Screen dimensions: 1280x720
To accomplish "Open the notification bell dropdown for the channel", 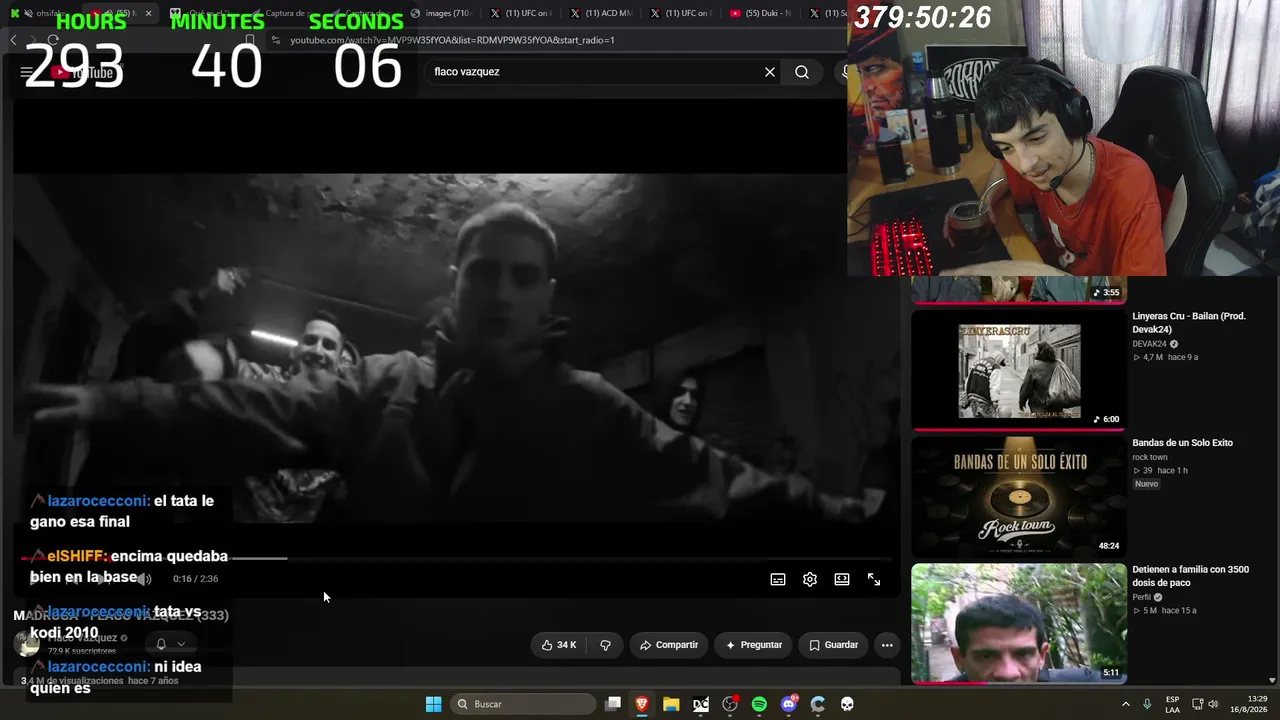I will 170,644.
